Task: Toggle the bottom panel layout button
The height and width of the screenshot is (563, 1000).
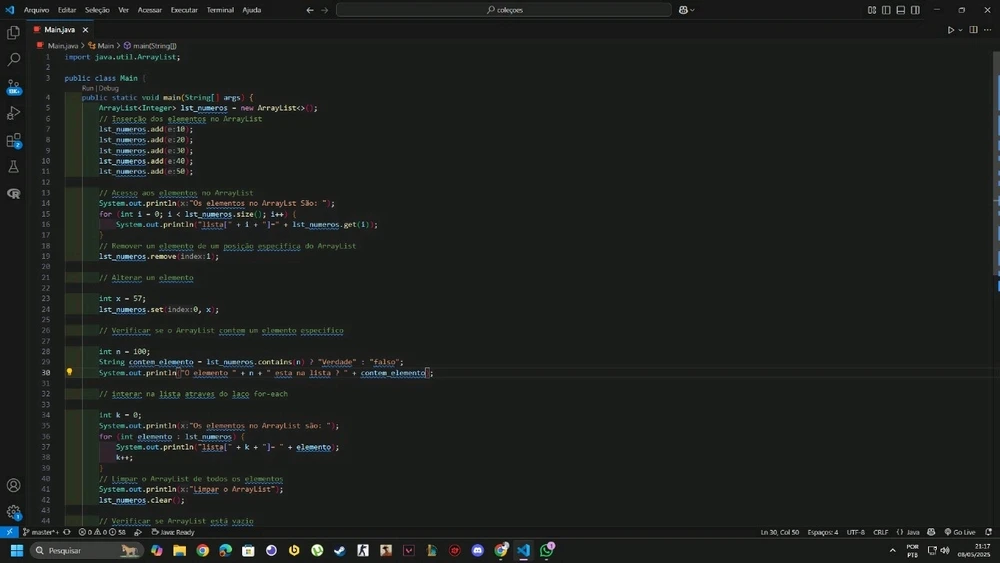Action: click(901, 10)
